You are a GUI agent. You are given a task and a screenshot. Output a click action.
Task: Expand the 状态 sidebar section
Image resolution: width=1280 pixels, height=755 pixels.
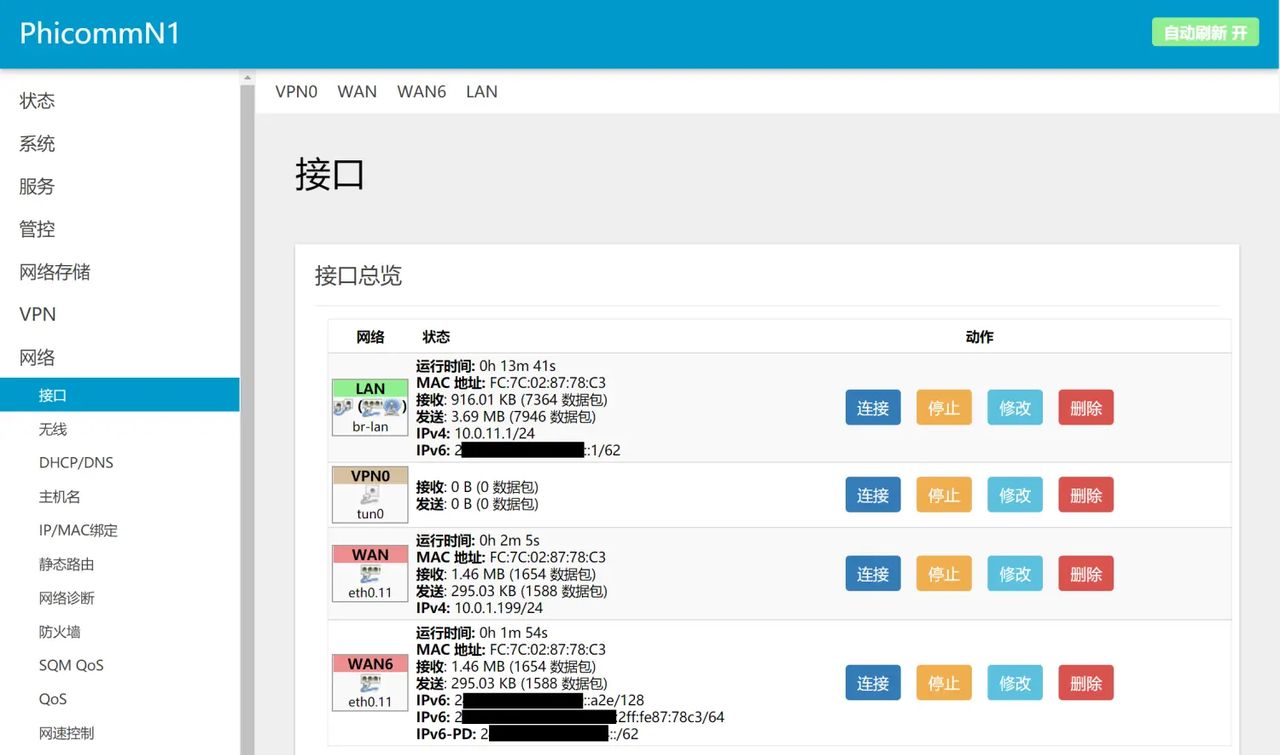click(37, 100)
